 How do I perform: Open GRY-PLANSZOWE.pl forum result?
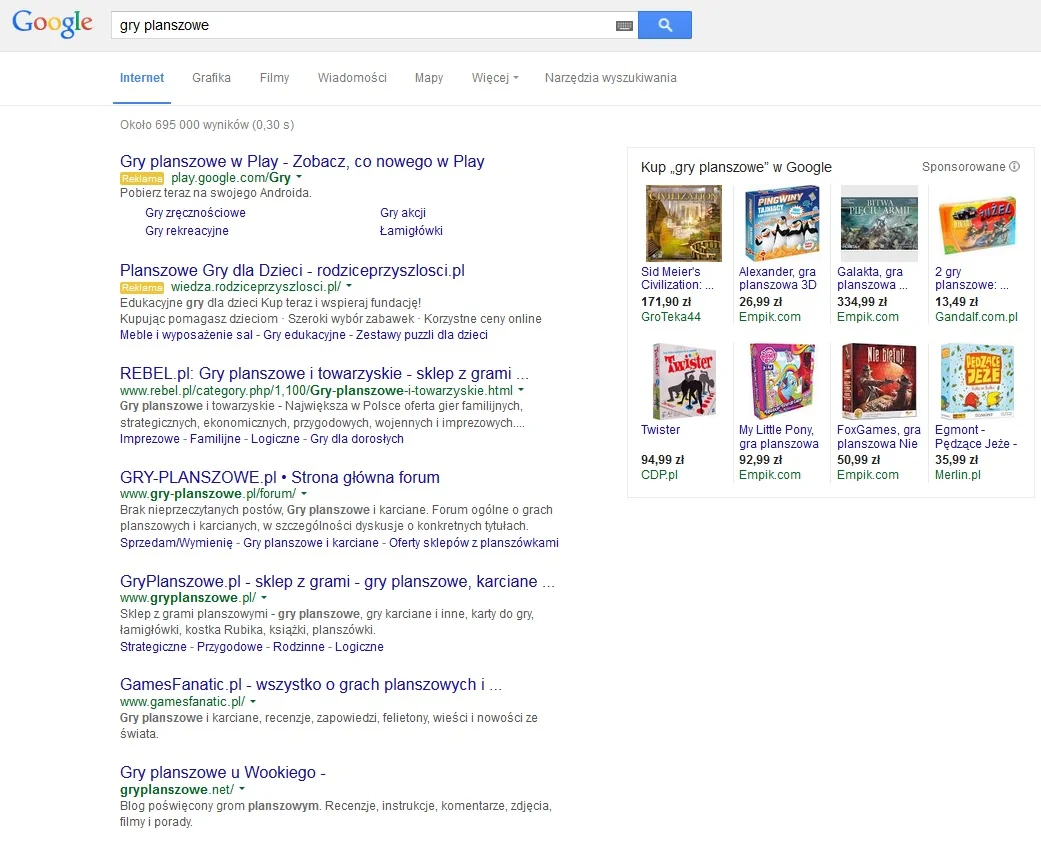tap(280, 477)
